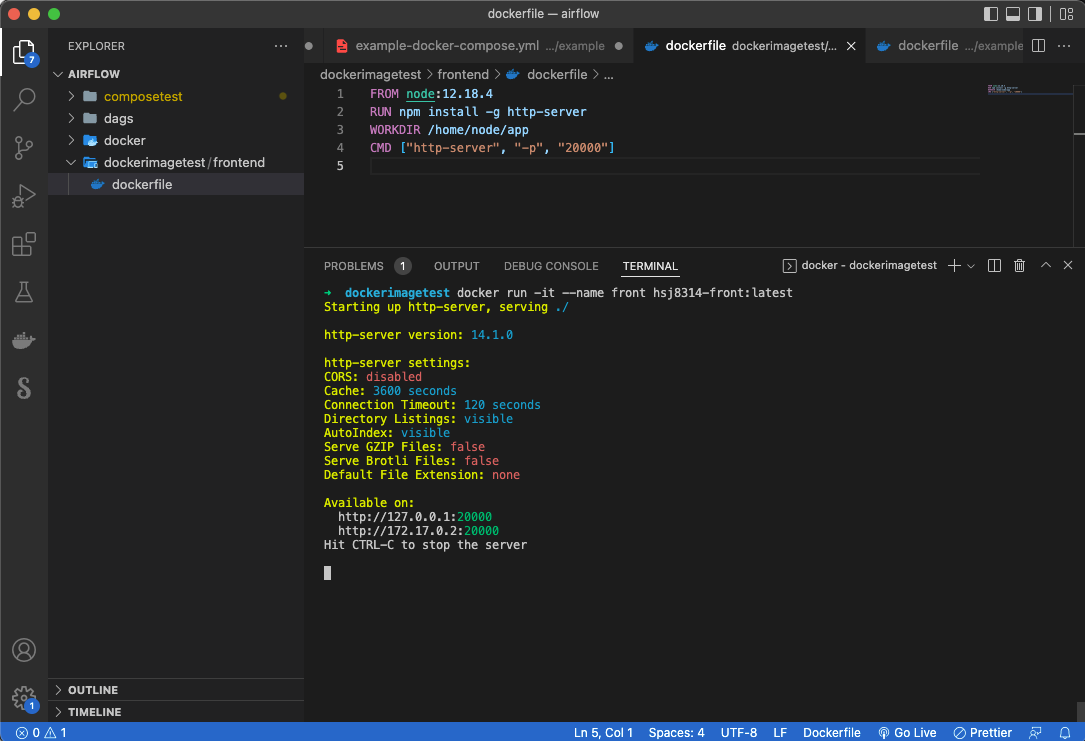Close the terminal panel
This screenshot has width=1085, height=741.
(x=1068, y=266)
